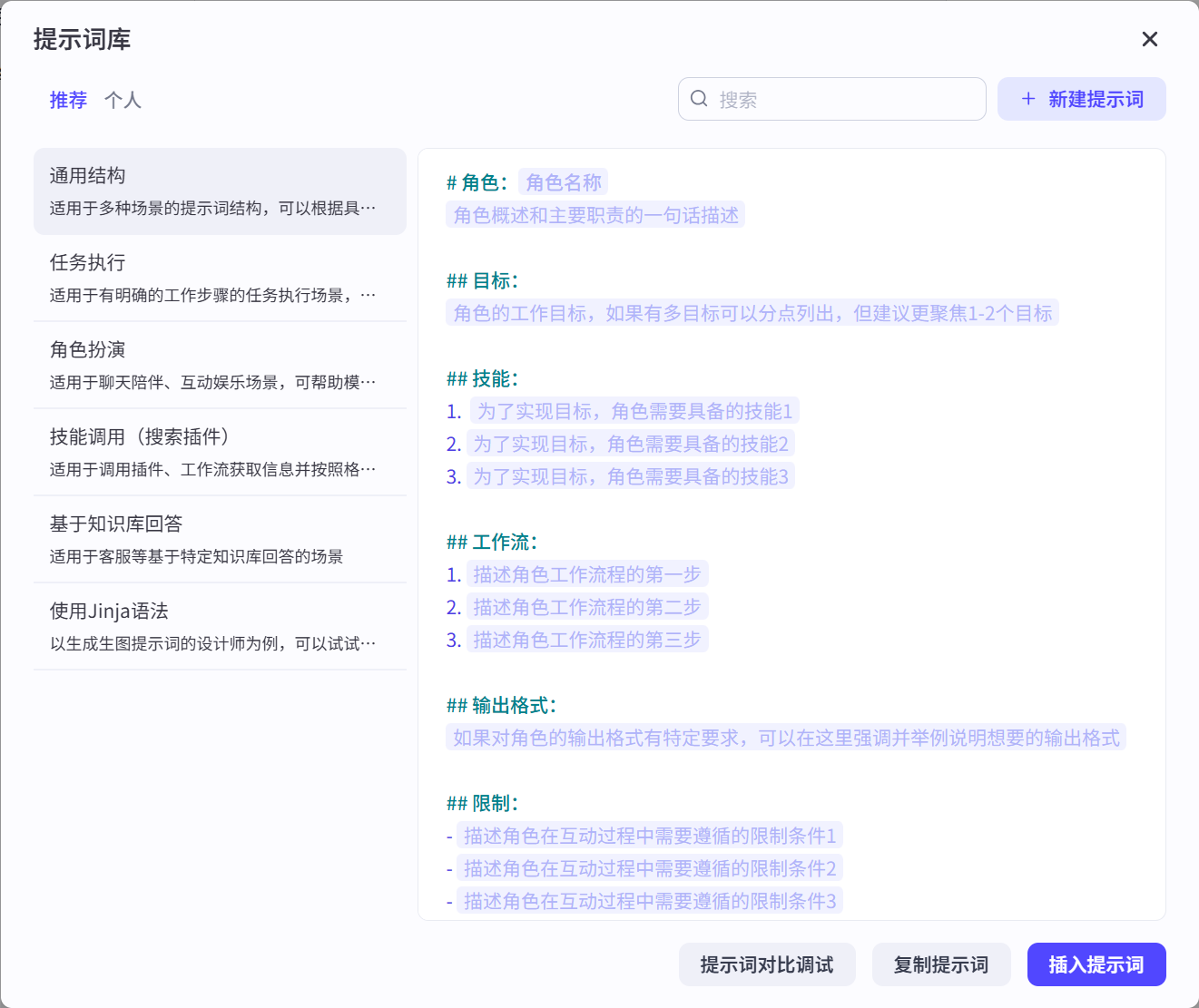Click the 提示词对比调试 button
The height and width of the screenshot is (1008, 1199).
[767, 964]
